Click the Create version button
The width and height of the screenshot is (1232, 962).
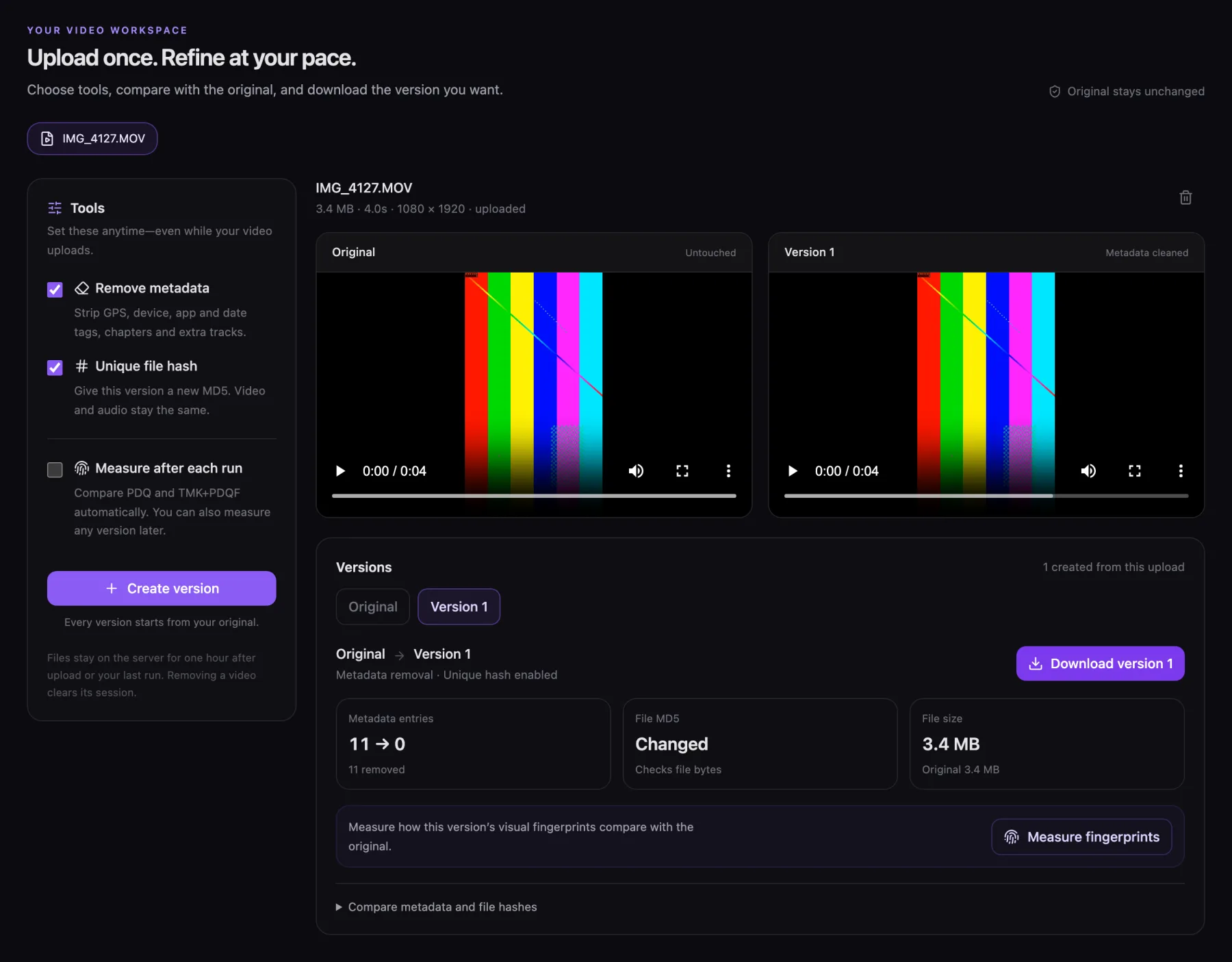162,589
